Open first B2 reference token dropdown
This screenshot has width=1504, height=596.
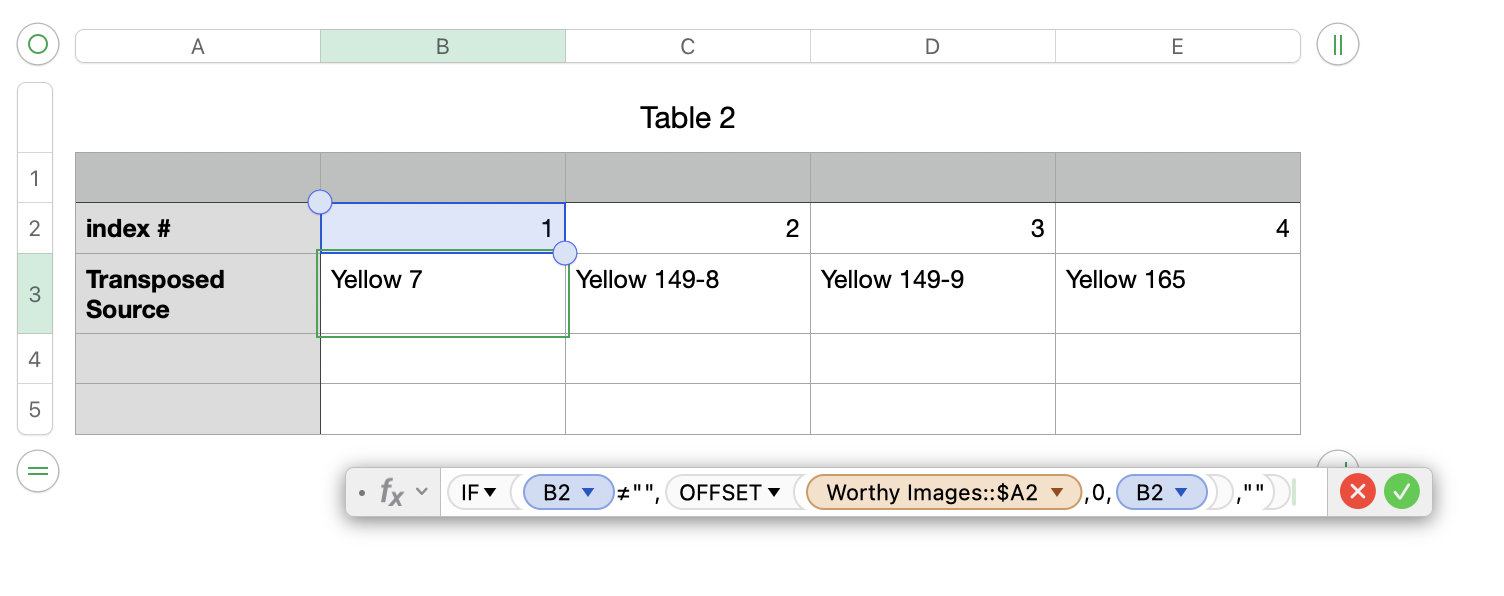pos(589,492)
